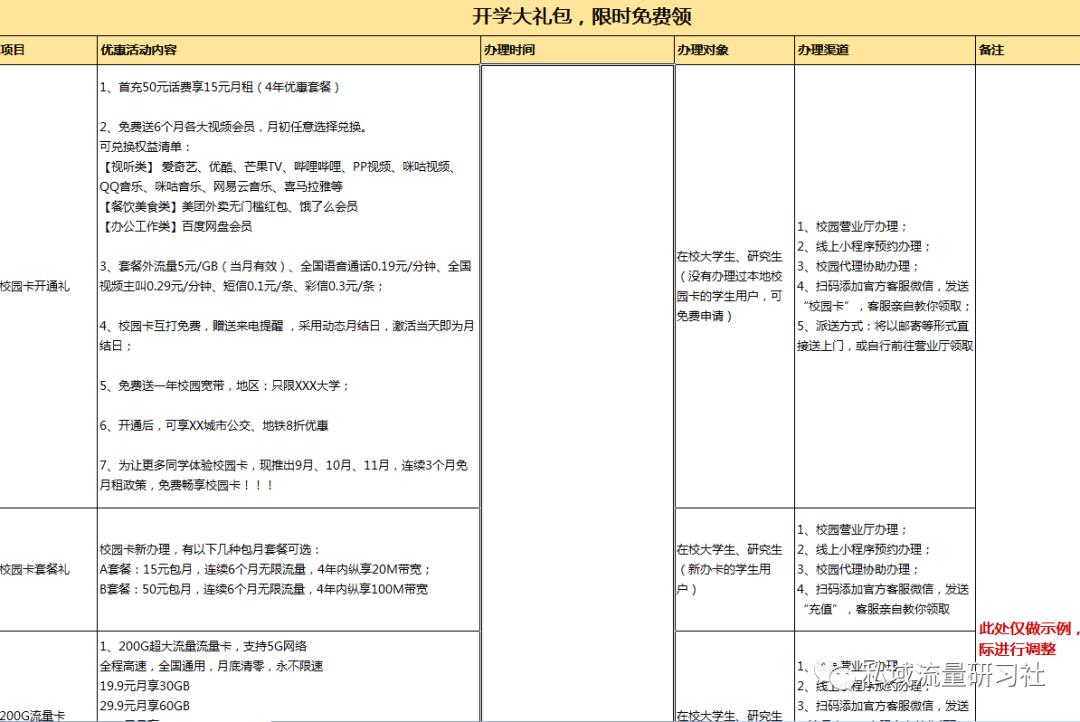Click the "新办卡的学生用户" eligibility text
The width and height of the screenshot is (1080, 722).
[724, 579]
